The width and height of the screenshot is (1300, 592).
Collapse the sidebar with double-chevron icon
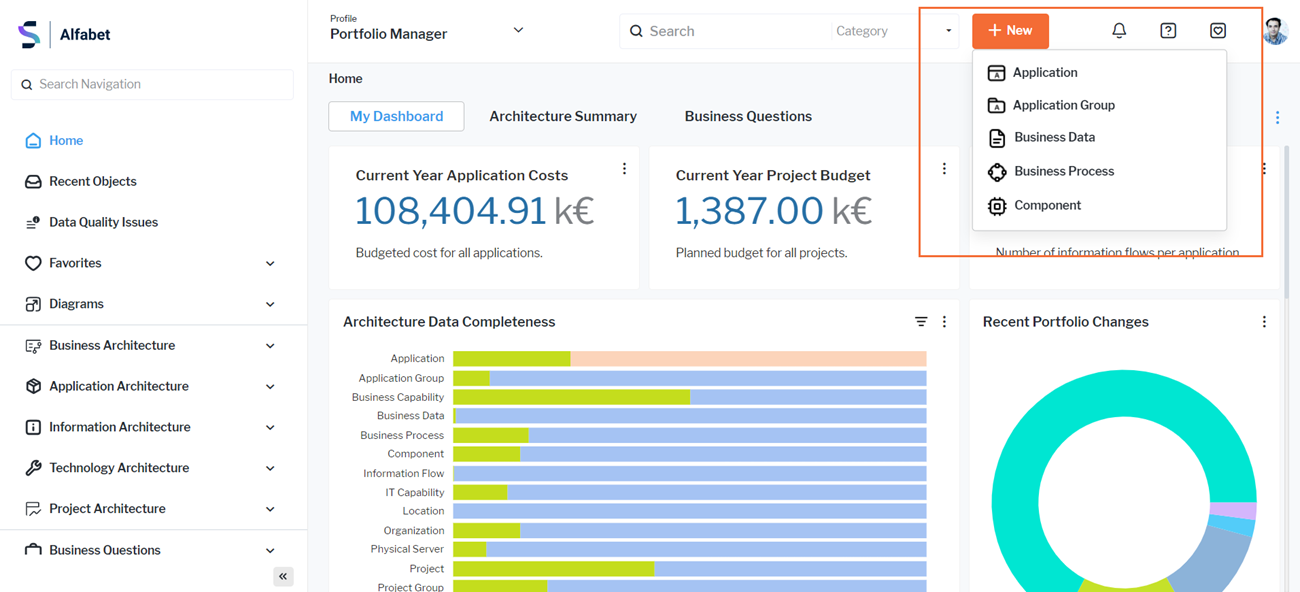283,576
